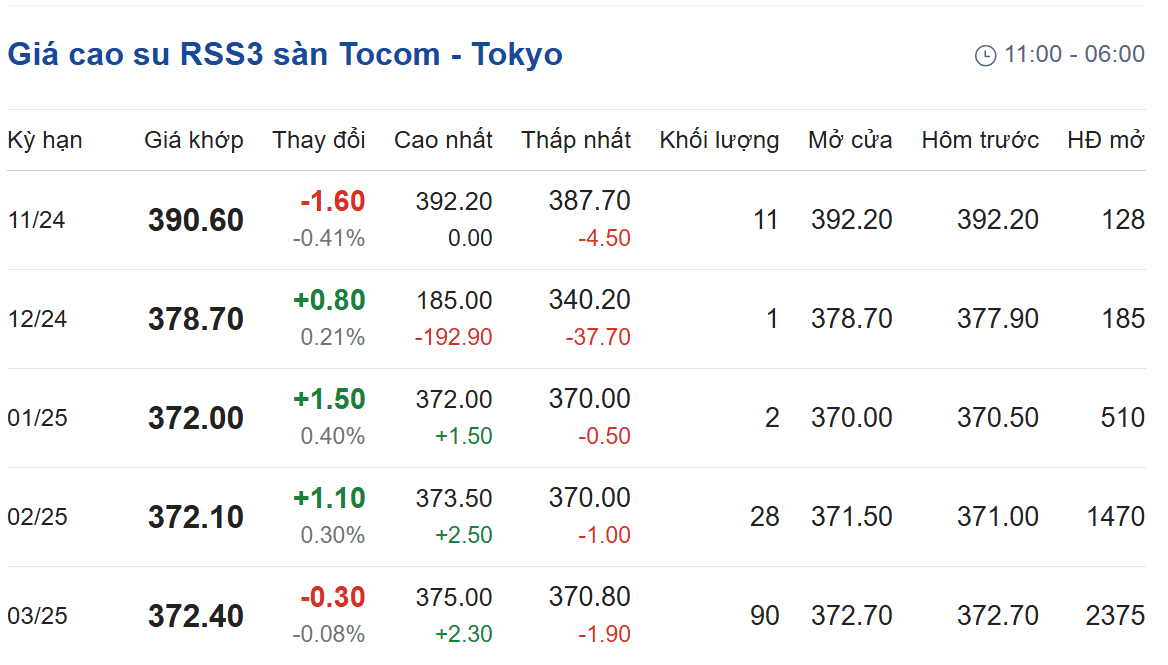Select the Kỳ hạn column header
Image resolution: width=1168 pixels, height=665 pixels.
(45, 140)
